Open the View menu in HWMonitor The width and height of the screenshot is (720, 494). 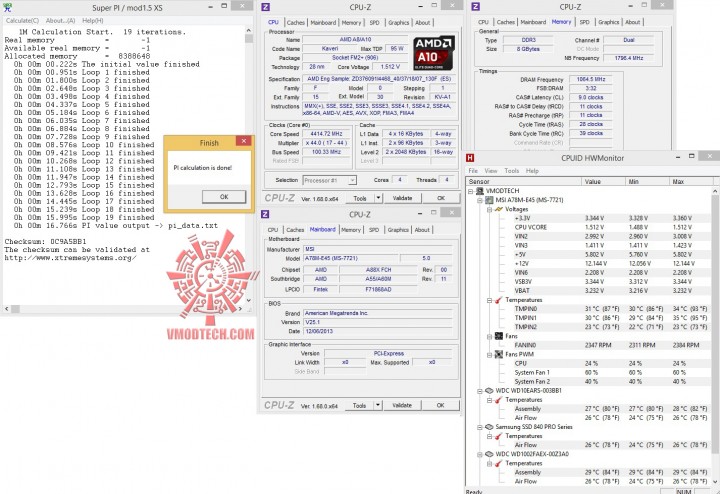tap(491, 171)
